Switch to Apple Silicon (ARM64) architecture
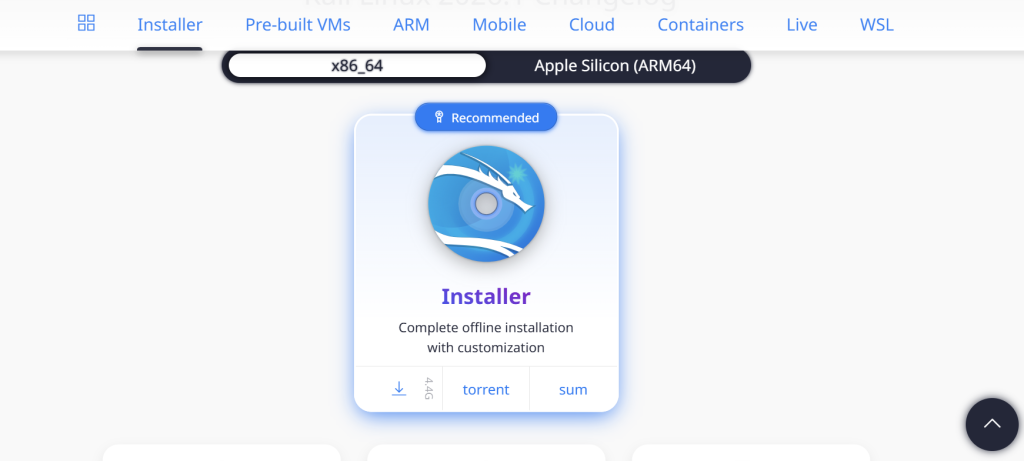Image resolution: width=1024 pixels, height=461 pixels. (615, 66)
